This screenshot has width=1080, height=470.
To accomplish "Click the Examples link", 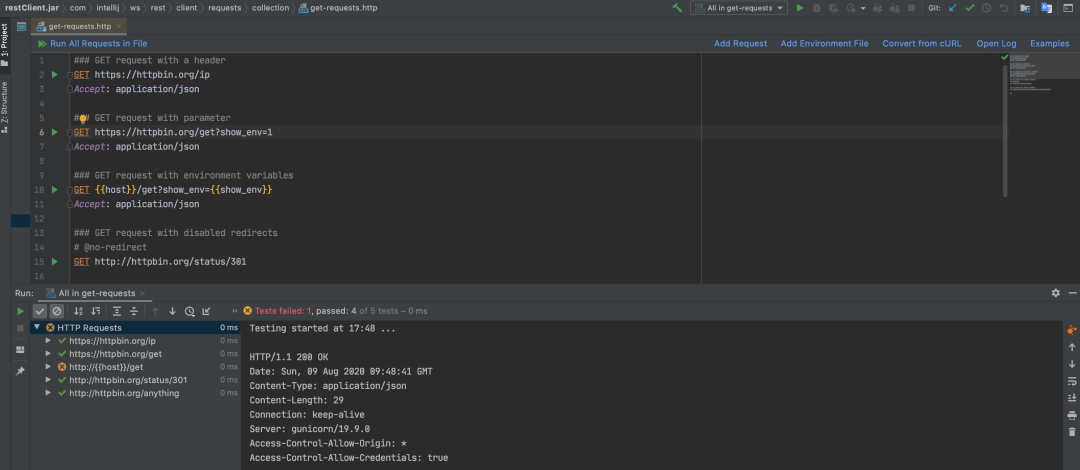I will (x=1050, y=43).
